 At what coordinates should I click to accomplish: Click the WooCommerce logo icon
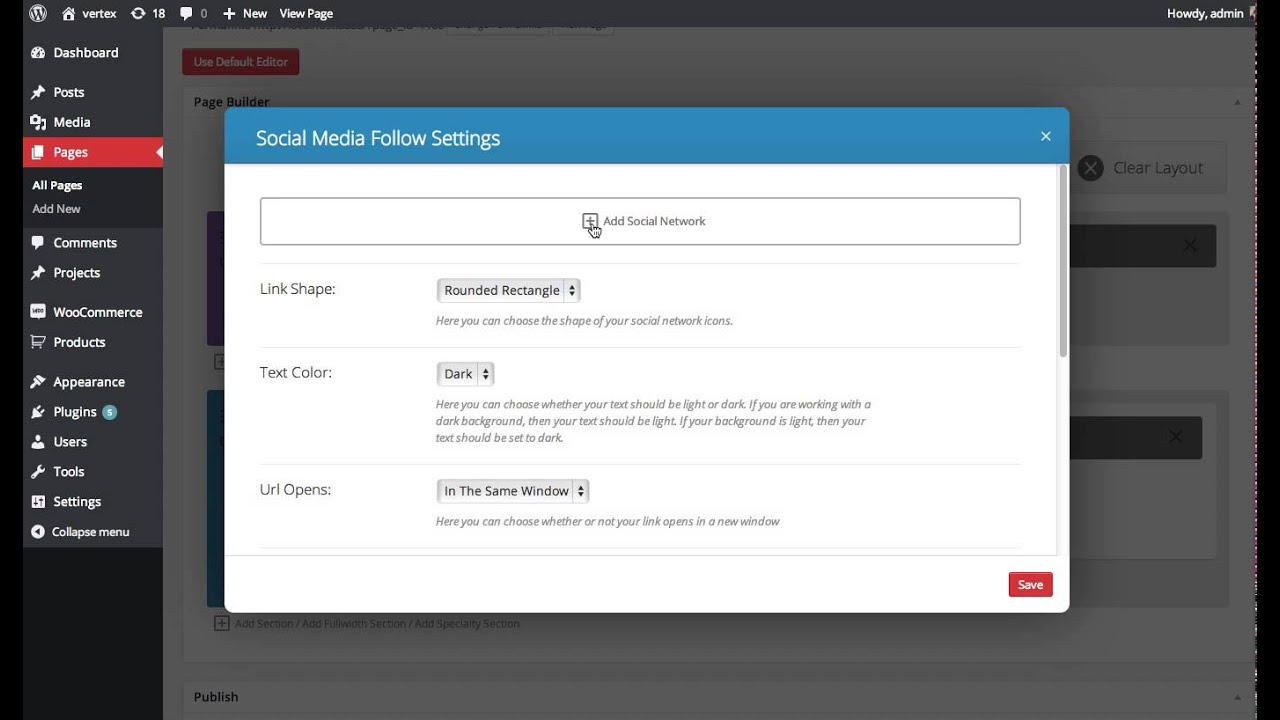pos(38,312)
